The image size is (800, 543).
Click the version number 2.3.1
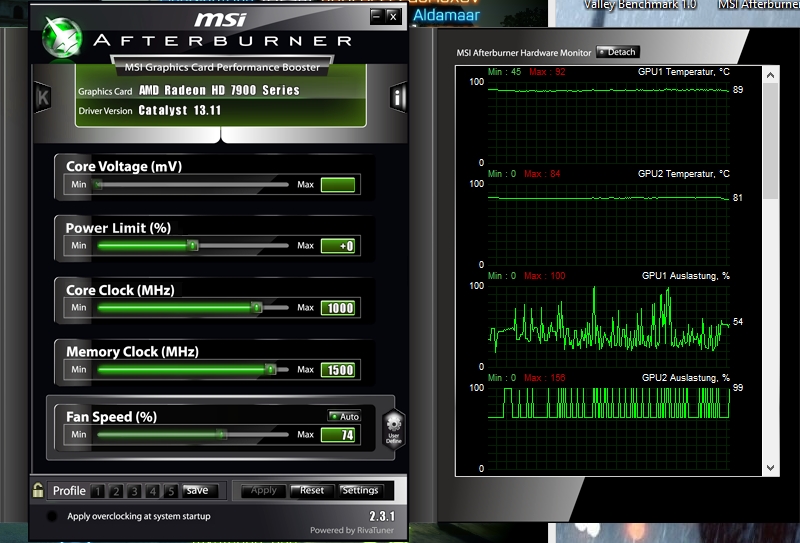(382, 516)
